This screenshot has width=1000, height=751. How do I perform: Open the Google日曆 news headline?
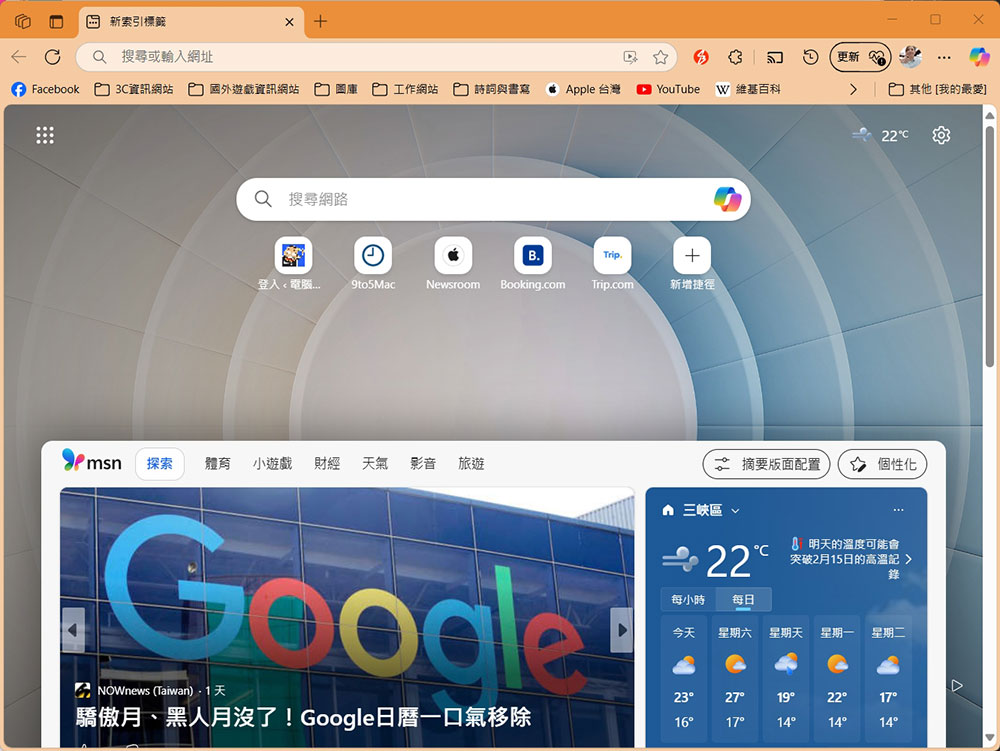click(x=304, y=717)
